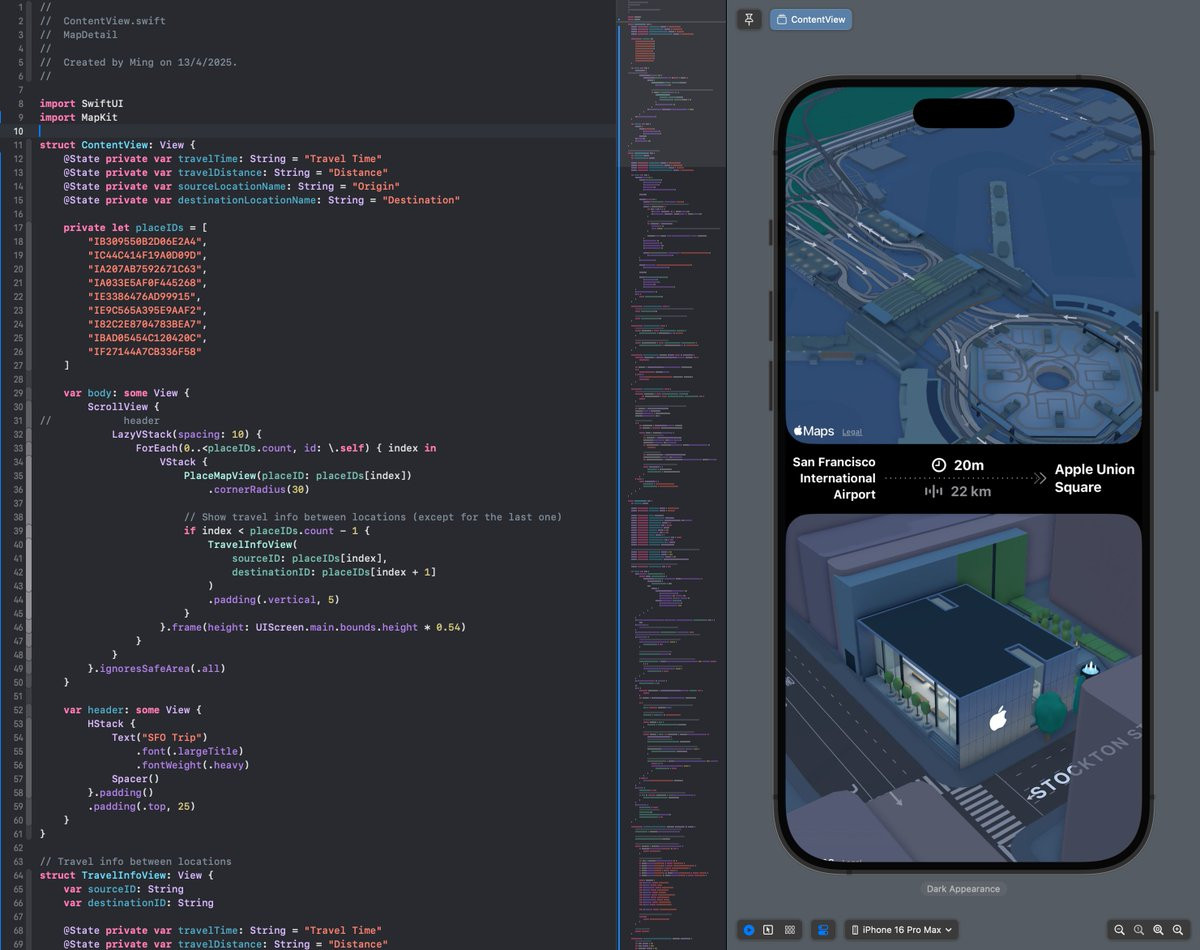Open the canvas Device Settings icon
1200x950 pixels.
click(823, 930)
